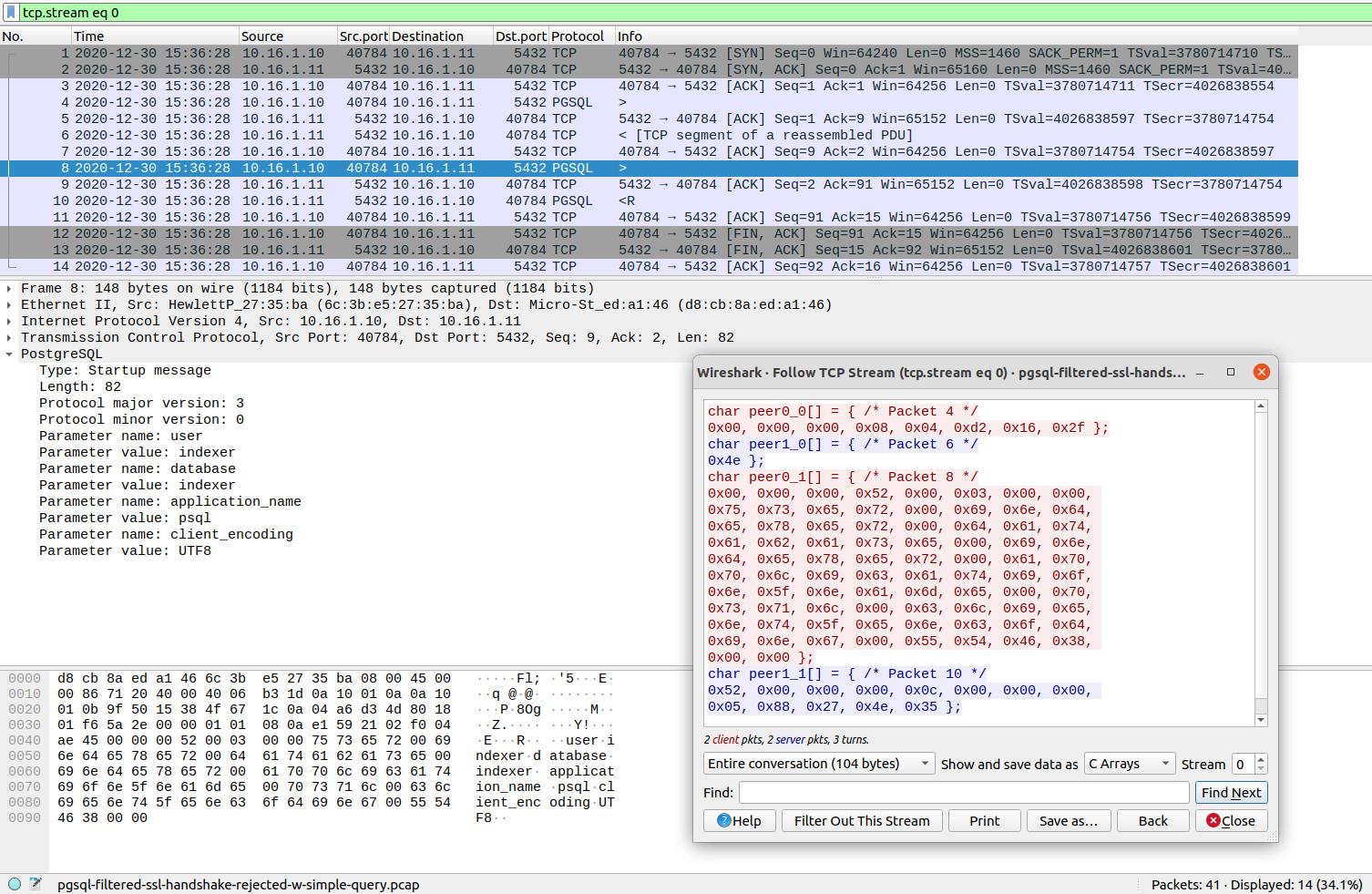The image size is (1372, 894).
Task: Open capture file properties edit icon
Action: 36,884
